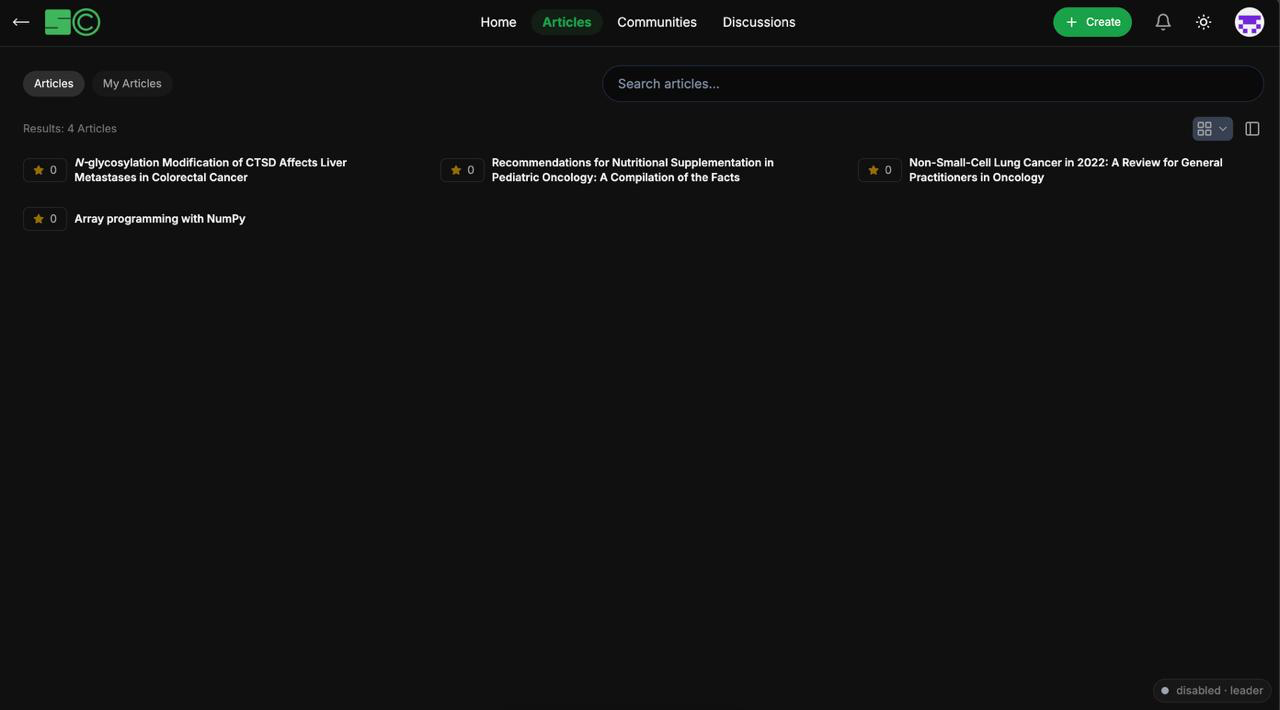This screenshot has width=1280, height=710.
Task: Star the Nutritional Supplementation article
Action: click(462, 170)
